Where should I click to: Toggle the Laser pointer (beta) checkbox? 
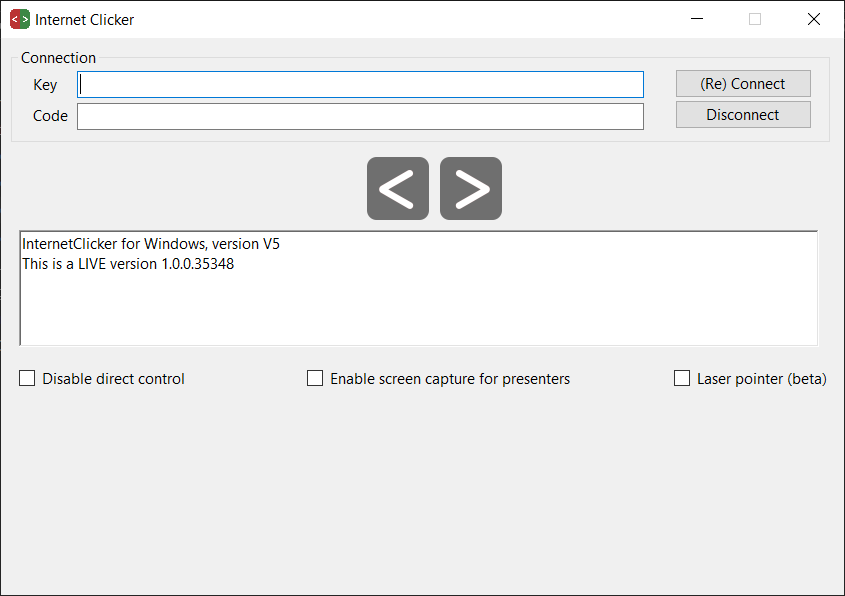(x=682, y=379)
